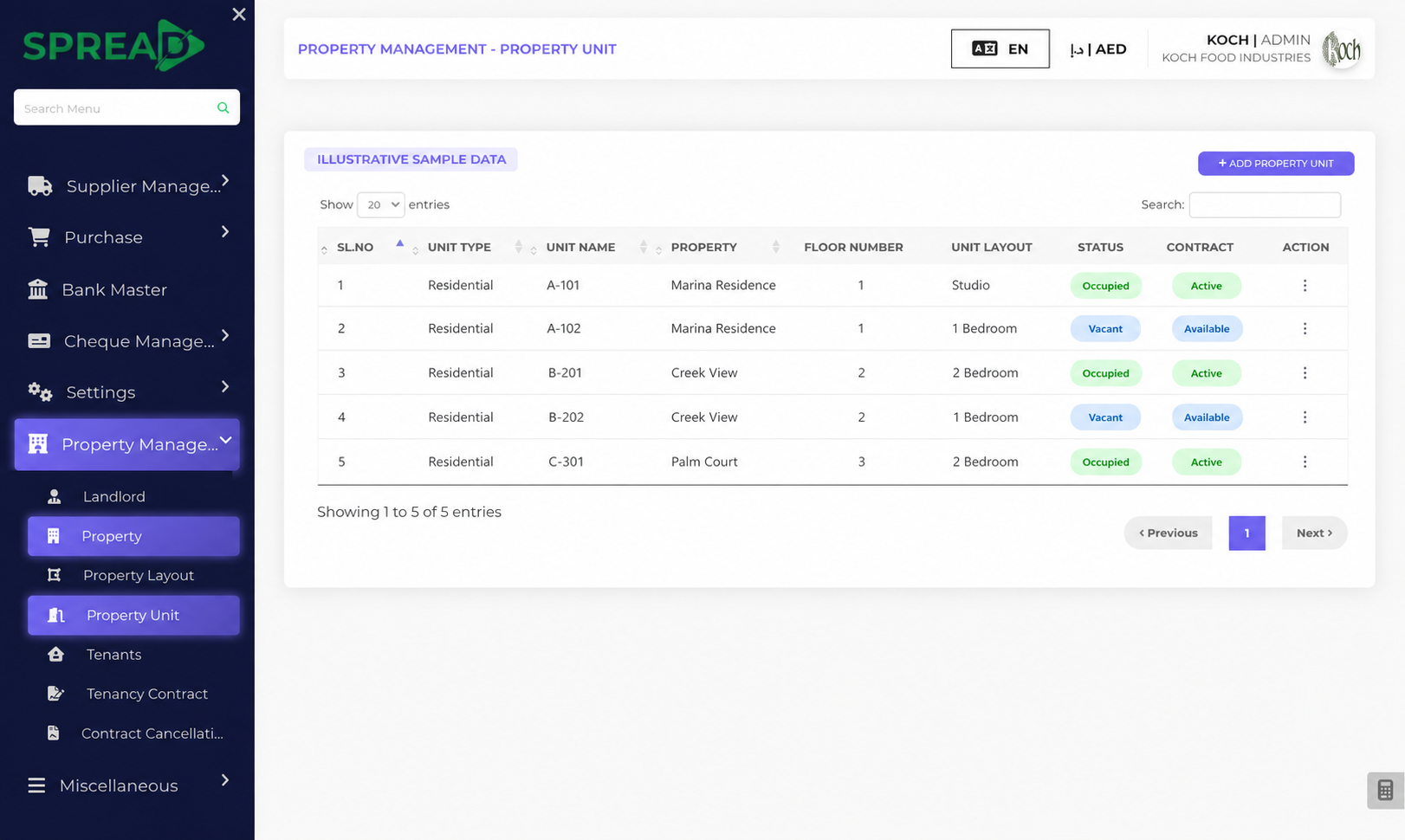Click the Purchase shopping cart icon
Image resolution: width=1405 pixels, height=840 pixels.
tap(39, 236)
